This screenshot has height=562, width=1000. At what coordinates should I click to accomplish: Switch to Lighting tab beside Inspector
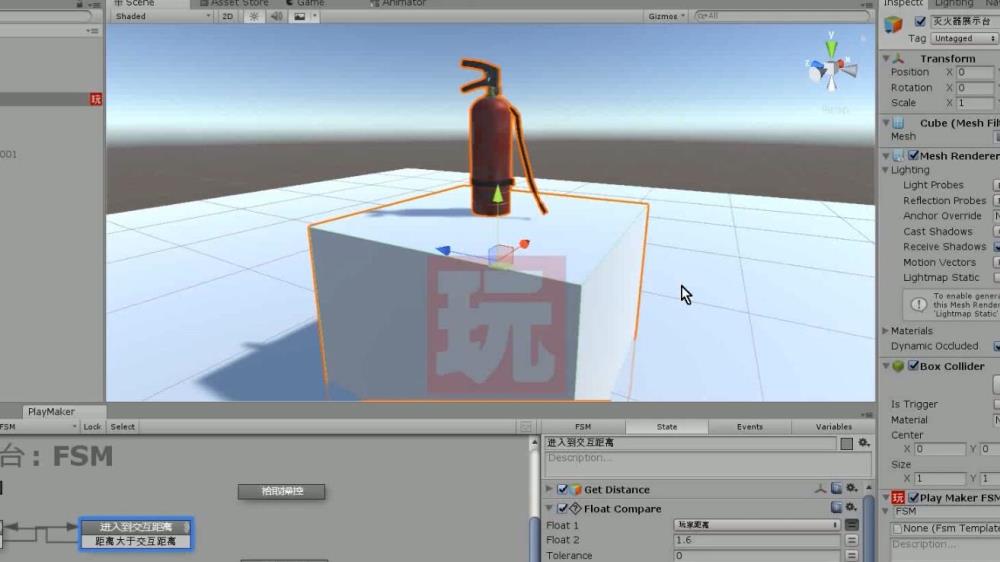[953, 3]
